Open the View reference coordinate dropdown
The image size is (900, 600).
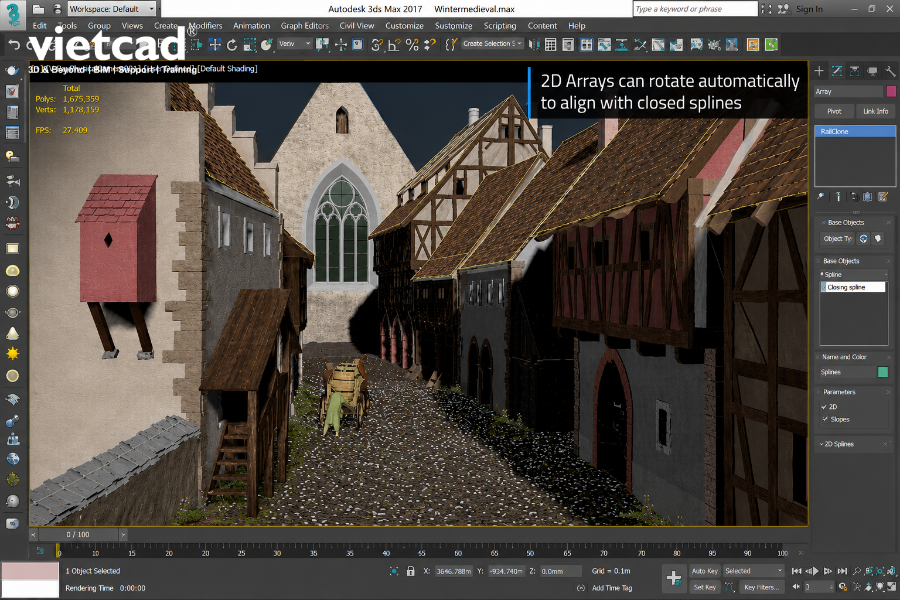pyautogui.click(x=294, y=44)
